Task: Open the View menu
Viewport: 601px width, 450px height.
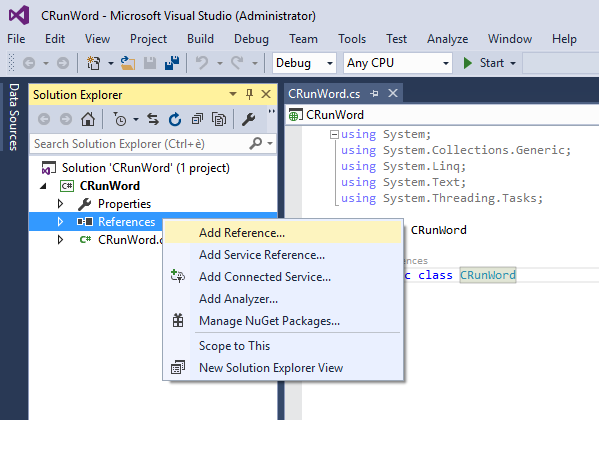Action: (97, 39)
